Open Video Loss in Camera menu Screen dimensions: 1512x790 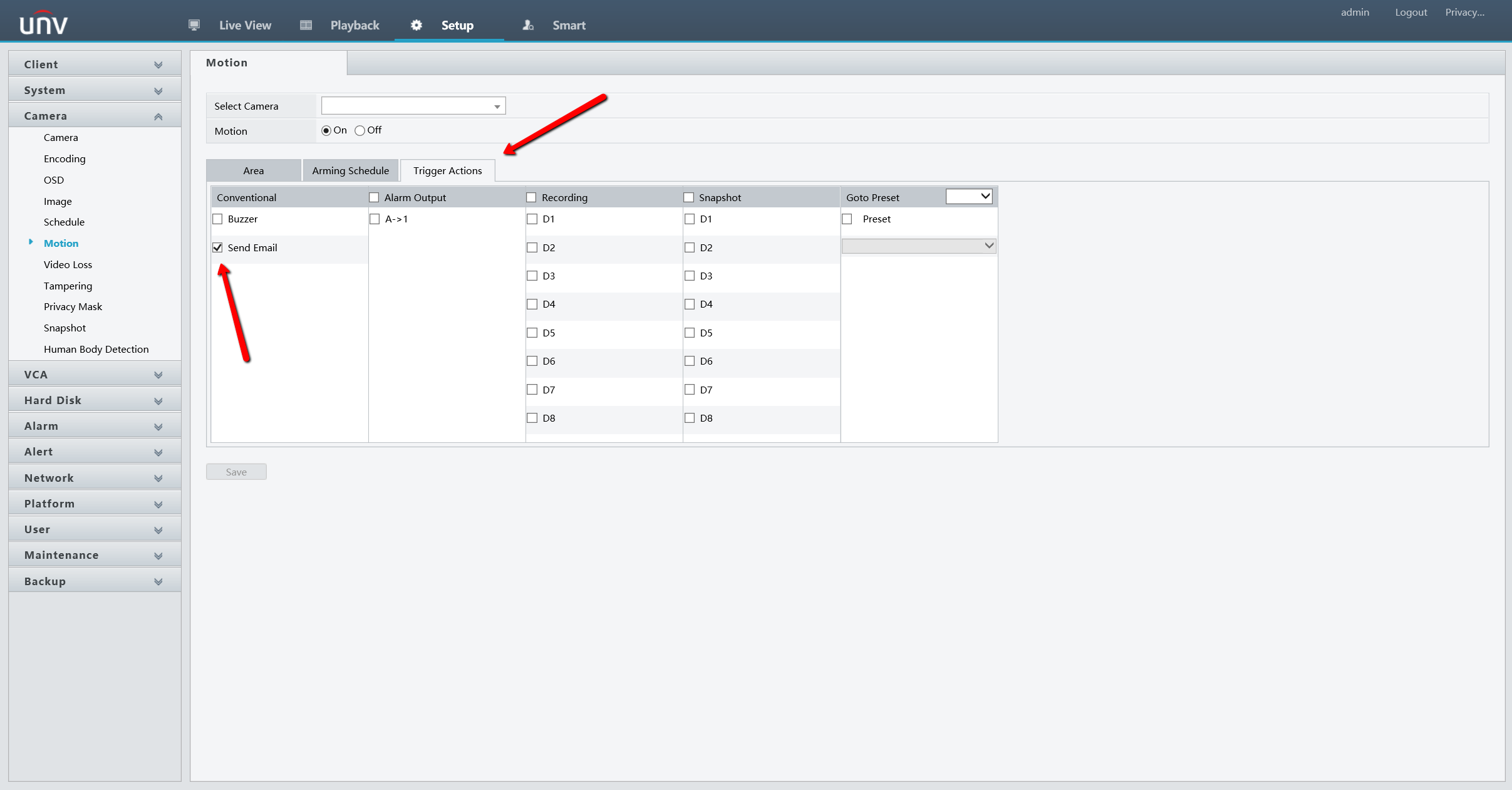68,264
